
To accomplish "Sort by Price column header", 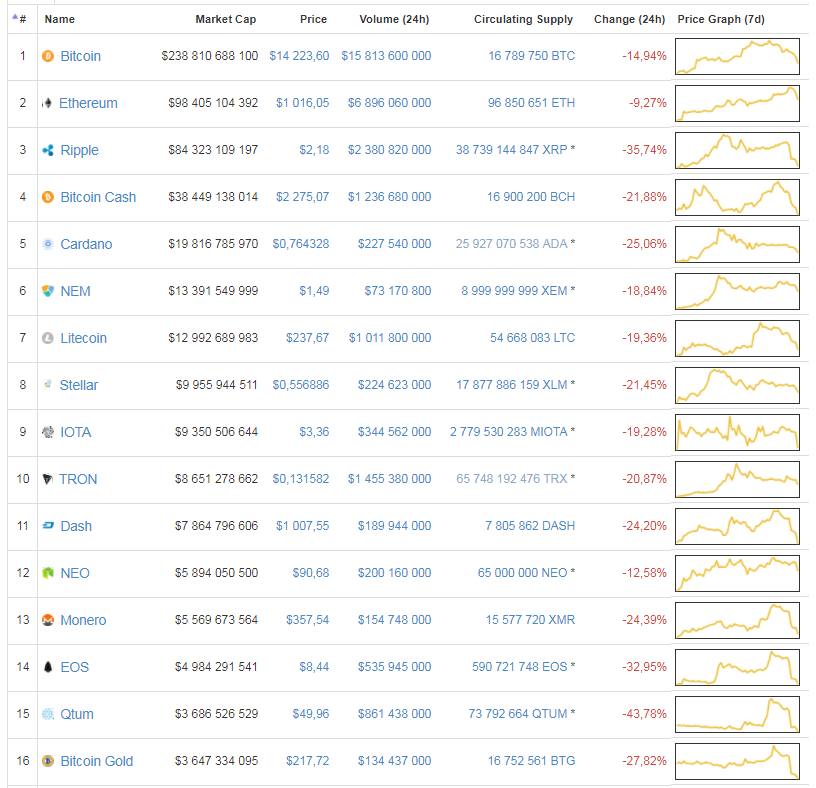I will (313, 19).
